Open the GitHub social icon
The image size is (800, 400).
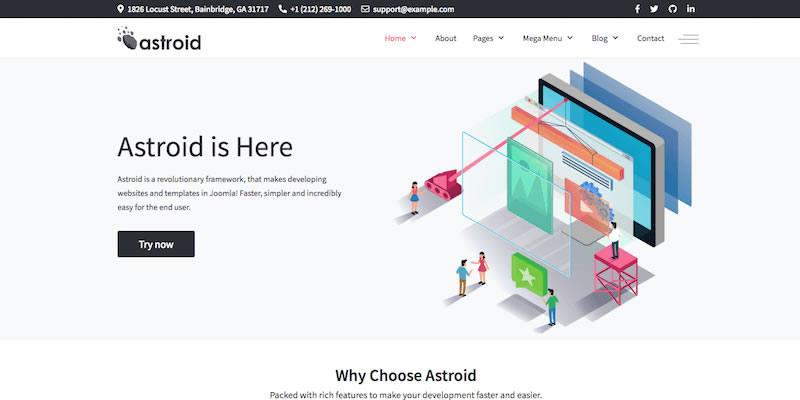click(672, 9)
